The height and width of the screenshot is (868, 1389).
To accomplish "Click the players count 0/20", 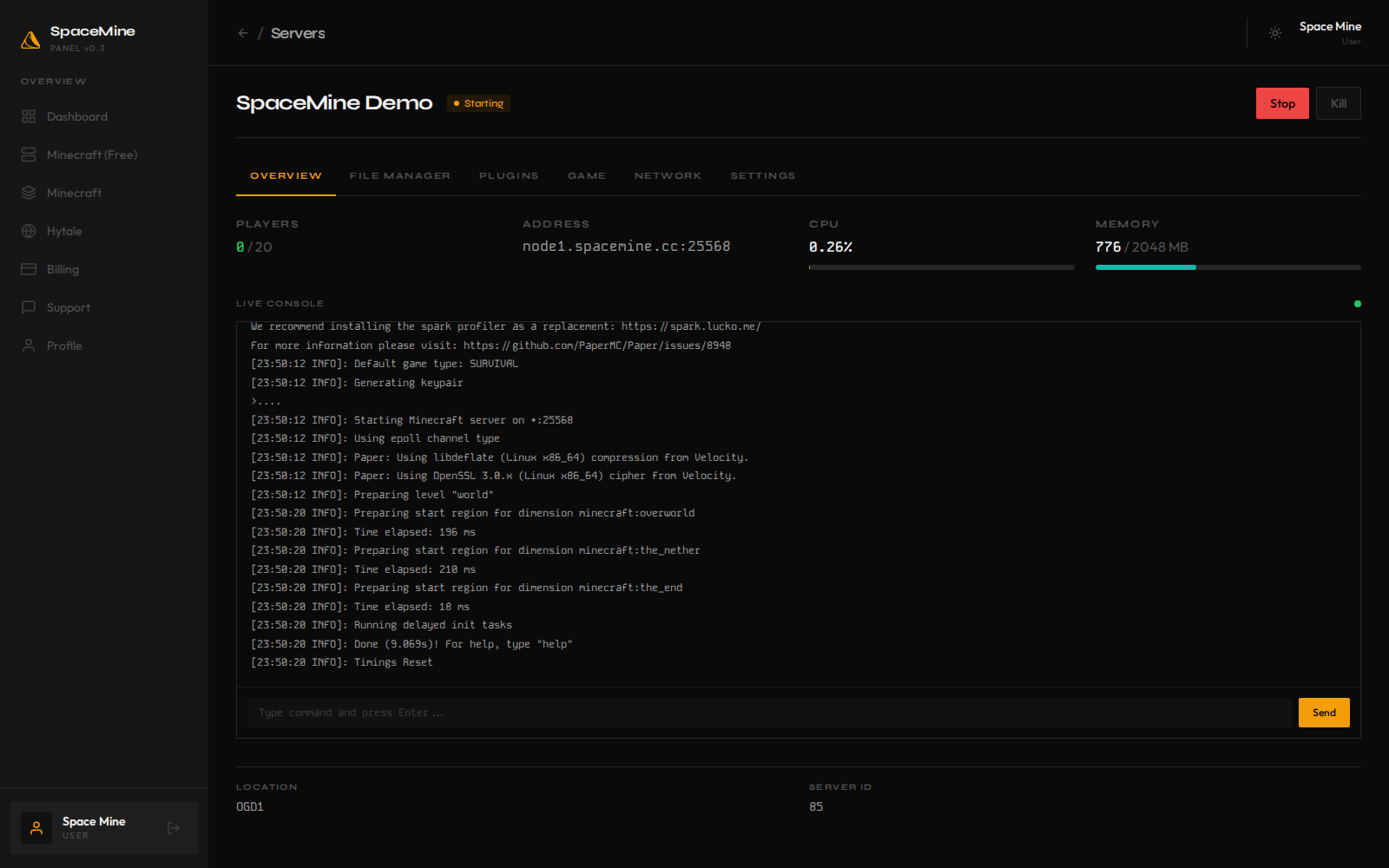I will (x=254, y=247).
